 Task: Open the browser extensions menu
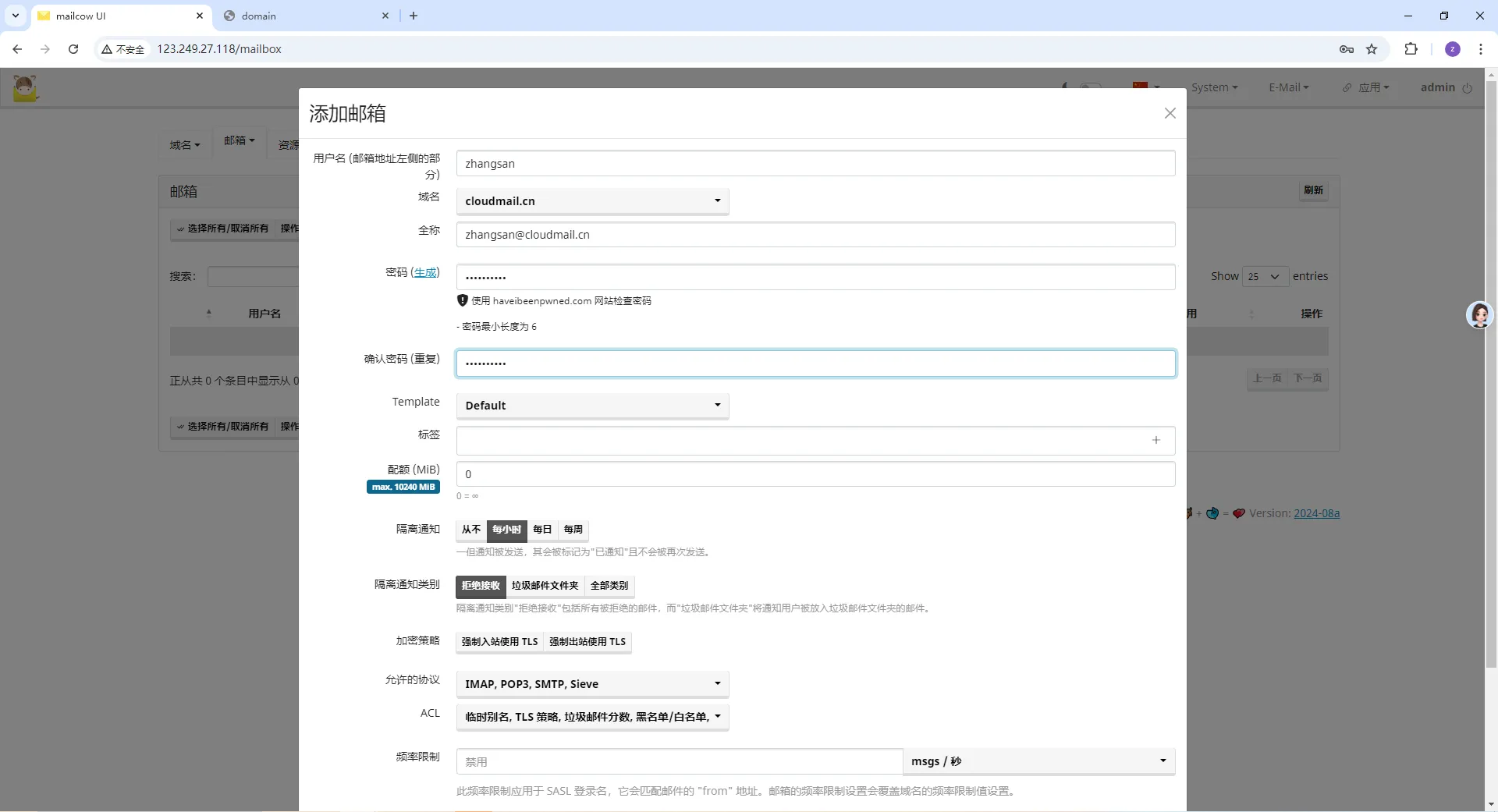pyautogui.click(x=1411, y=49)
